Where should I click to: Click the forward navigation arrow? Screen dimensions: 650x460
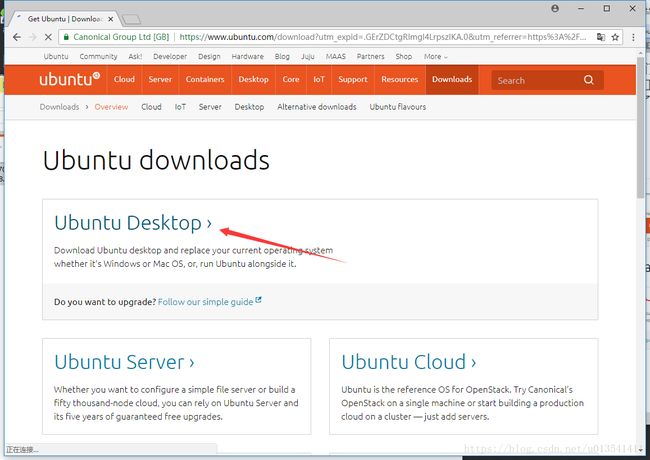click(33, 37)
